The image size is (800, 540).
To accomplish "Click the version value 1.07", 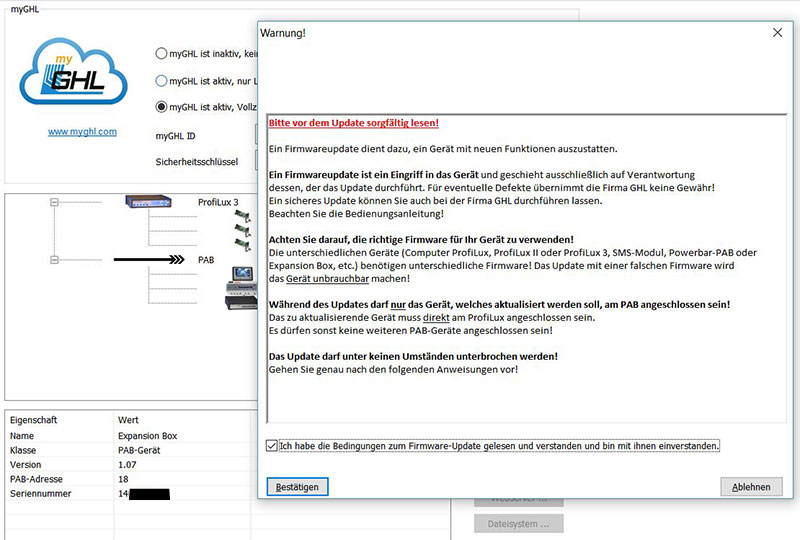I will click(x=127, y=464).
